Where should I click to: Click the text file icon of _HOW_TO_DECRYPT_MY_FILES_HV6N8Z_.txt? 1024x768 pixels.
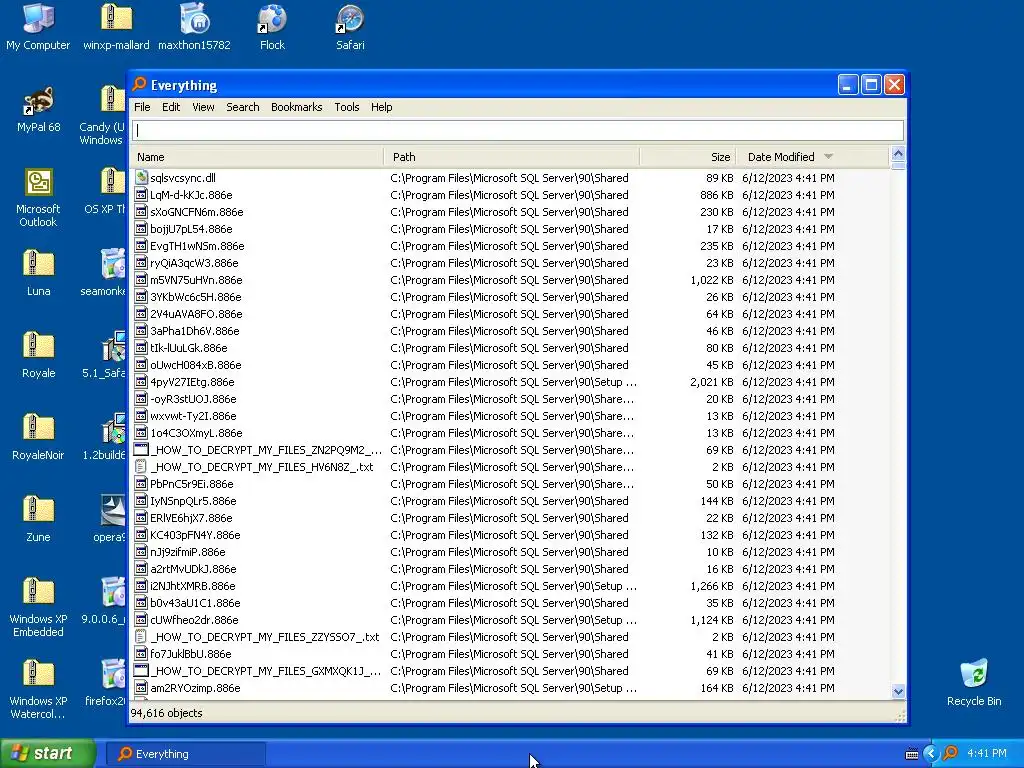click(141, 467)
